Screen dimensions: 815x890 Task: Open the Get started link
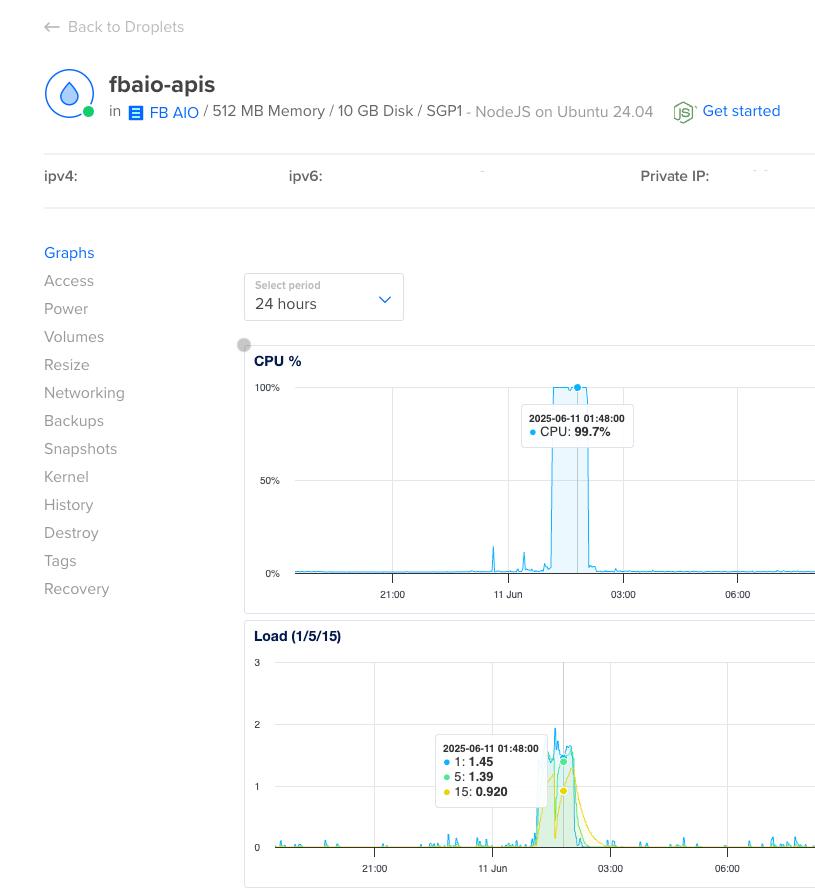[741, 111]
